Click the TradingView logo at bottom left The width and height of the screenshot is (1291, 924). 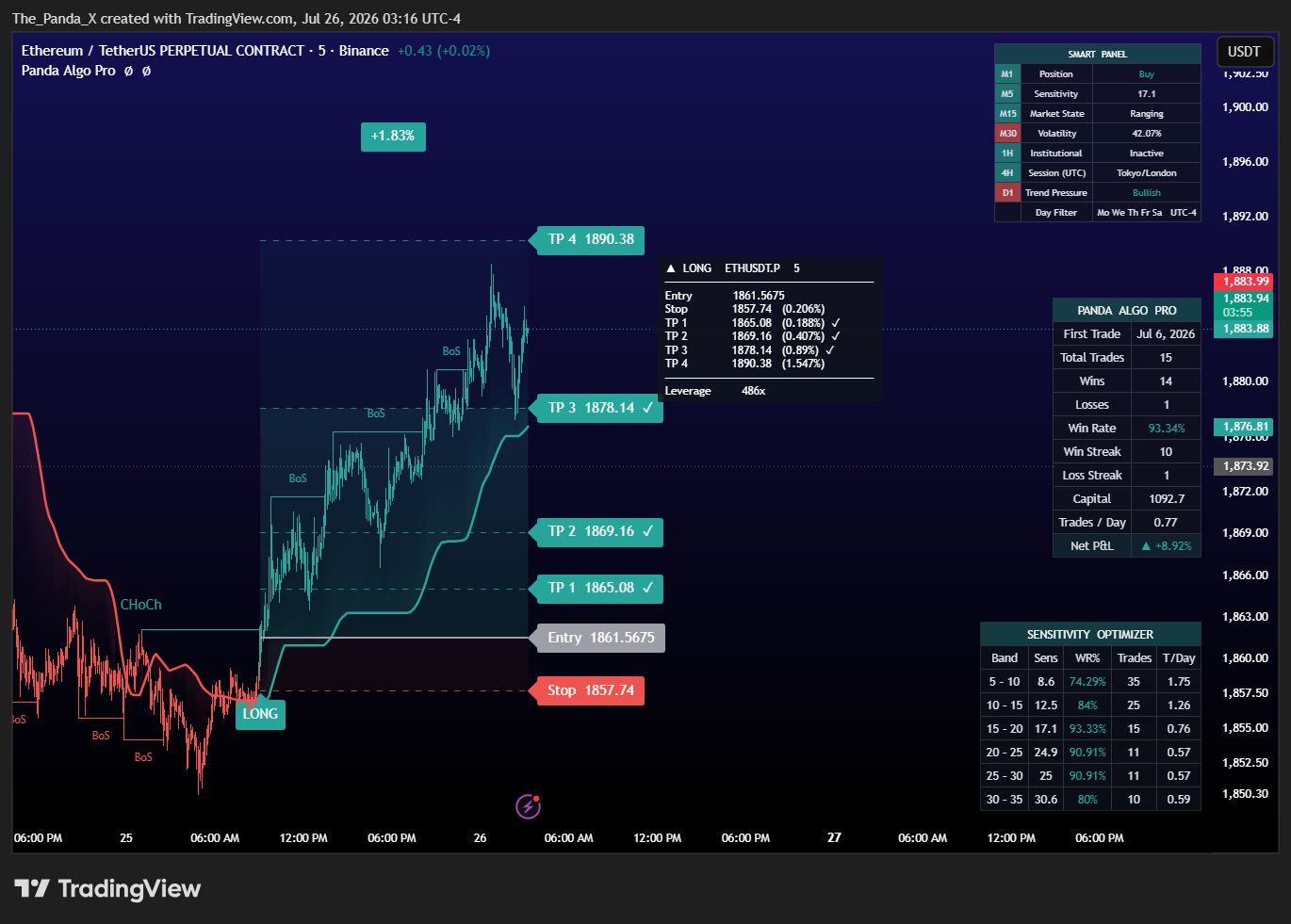(107, 888)
